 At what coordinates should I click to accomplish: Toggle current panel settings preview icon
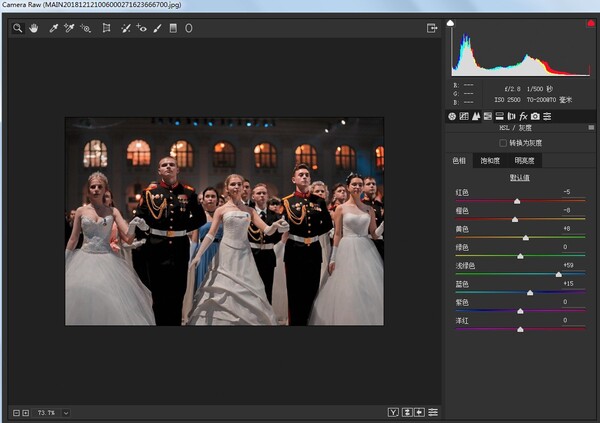pyautogui.click(x=433, y=412)
